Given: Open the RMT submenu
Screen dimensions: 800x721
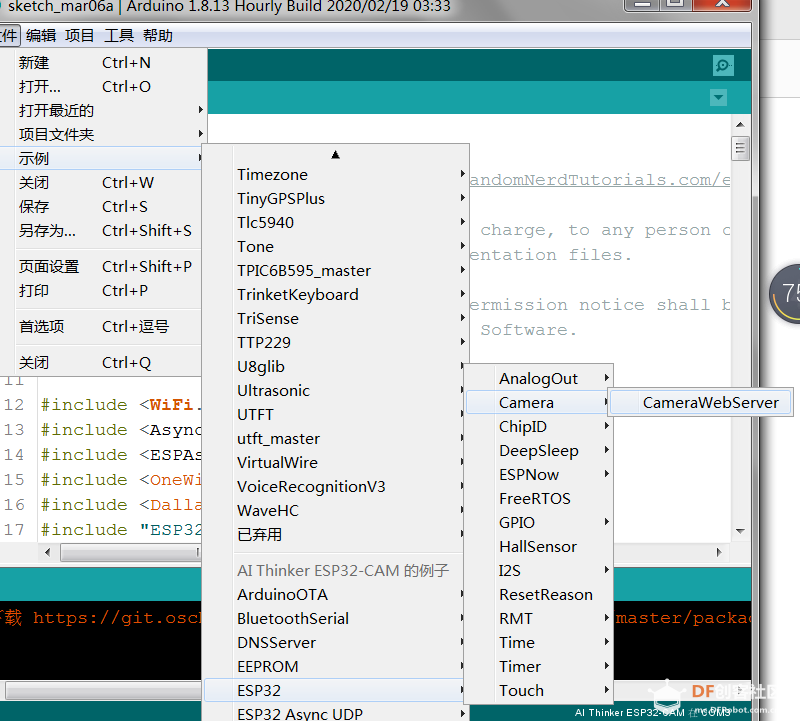Looking at the screenshot, I should [539, 618].
